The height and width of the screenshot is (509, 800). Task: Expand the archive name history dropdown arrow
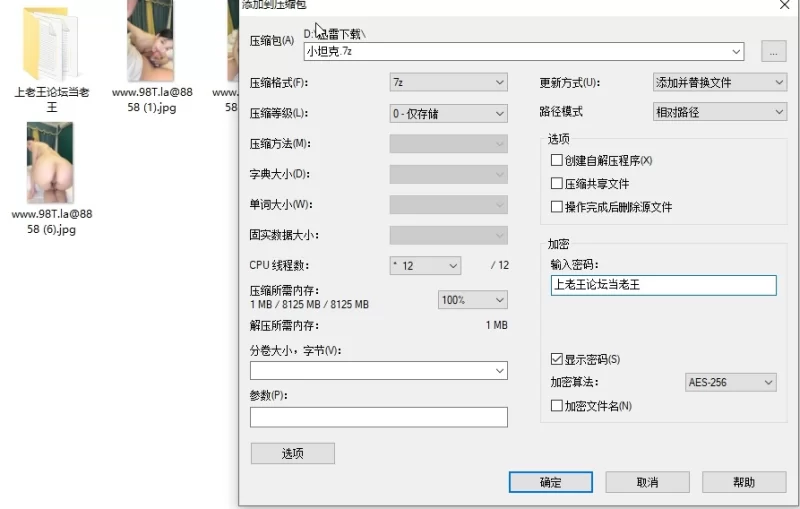point(736,52)
